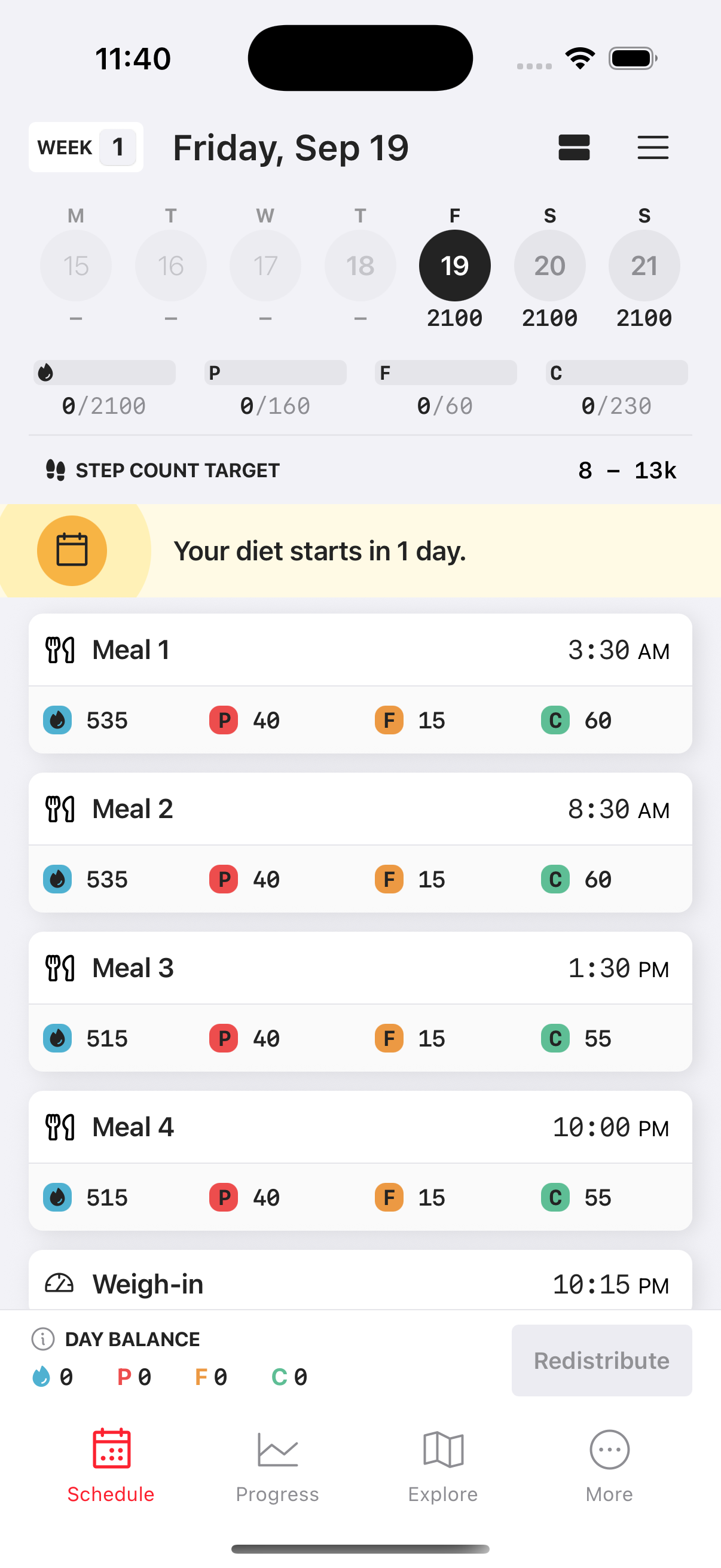Image resolution: width=721 pixels, height=1568 pixels.
Task: Tap the Meal 4 time 10:00 PM
Action: 610,1127
